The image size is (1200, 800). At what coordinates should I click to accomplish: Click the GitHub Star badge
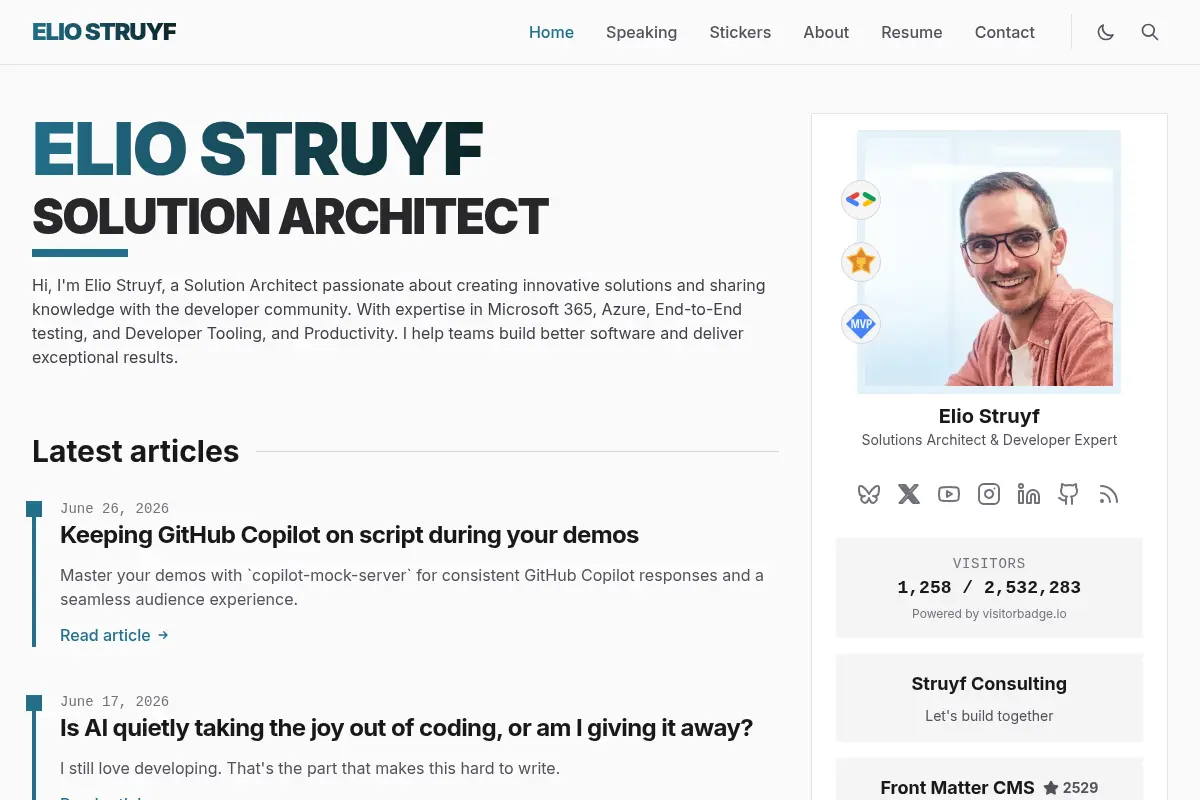tap(861, 262)
